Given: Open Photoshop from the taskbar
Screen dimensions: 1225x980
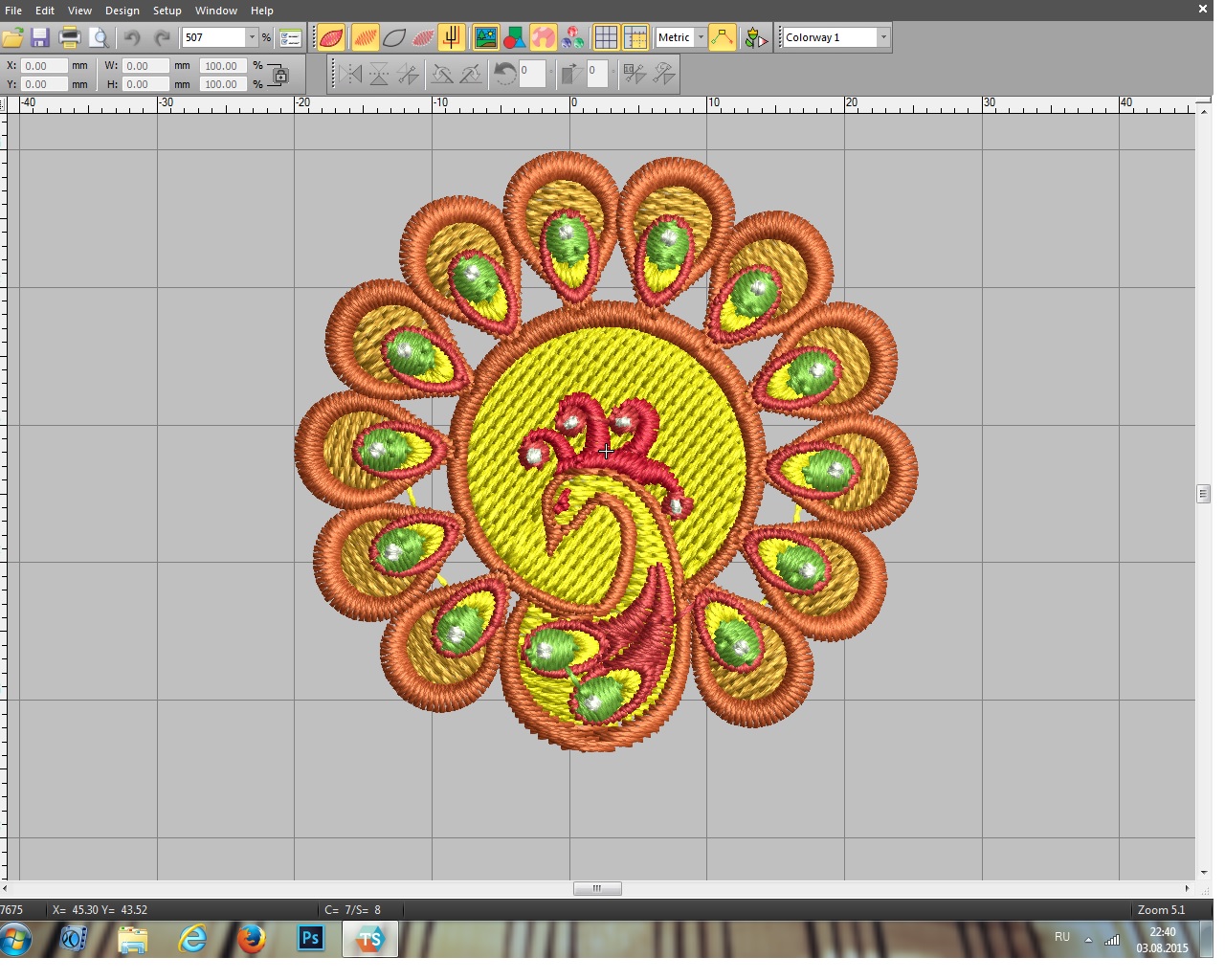Looking at the screenshot, I should 310,939.
